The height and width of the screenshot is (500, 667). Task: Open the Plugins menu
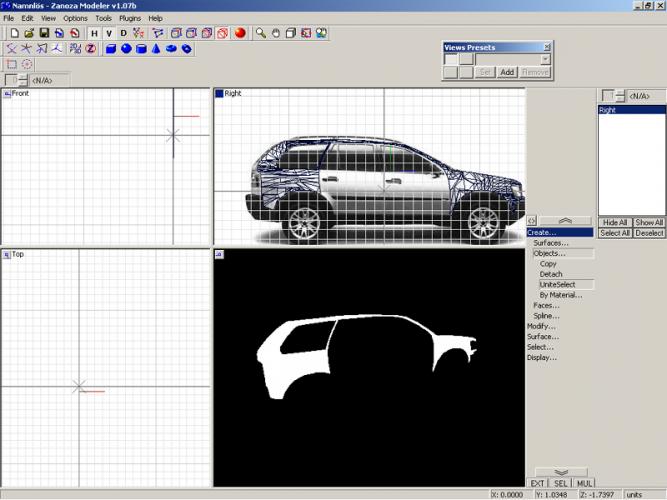[x=130, y=18]
